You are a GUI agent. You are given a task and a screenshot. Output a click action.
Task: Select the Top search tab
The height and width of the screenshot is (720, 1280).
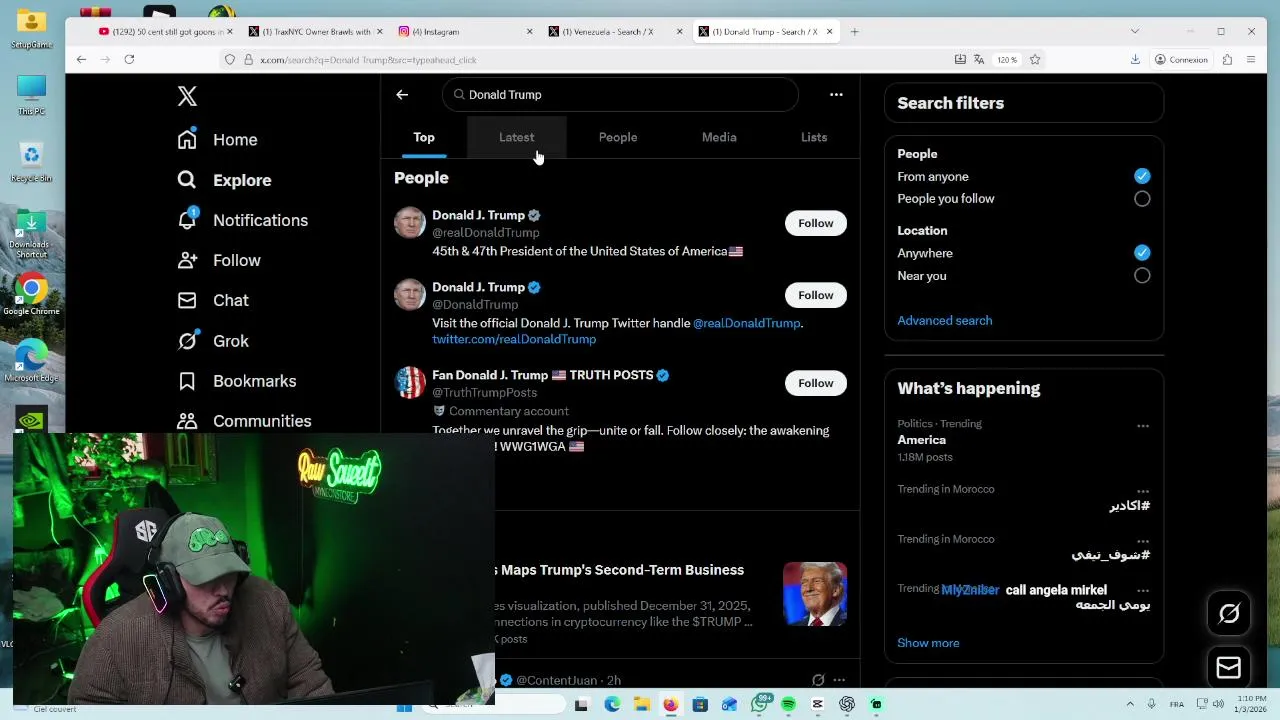point(424,138)
